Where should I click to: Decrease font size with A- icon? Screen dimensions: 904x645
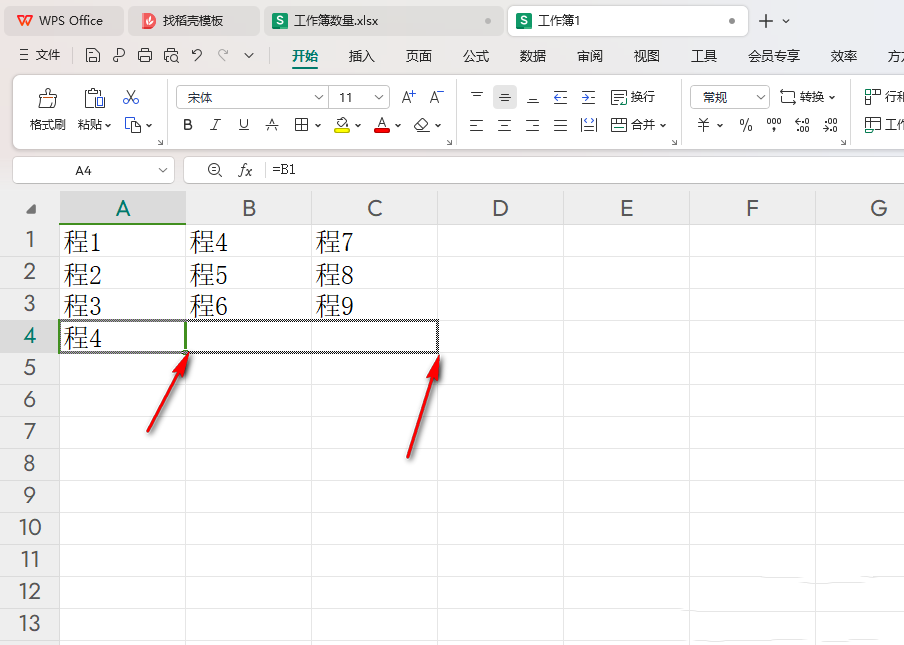click(x=436, y=97)
